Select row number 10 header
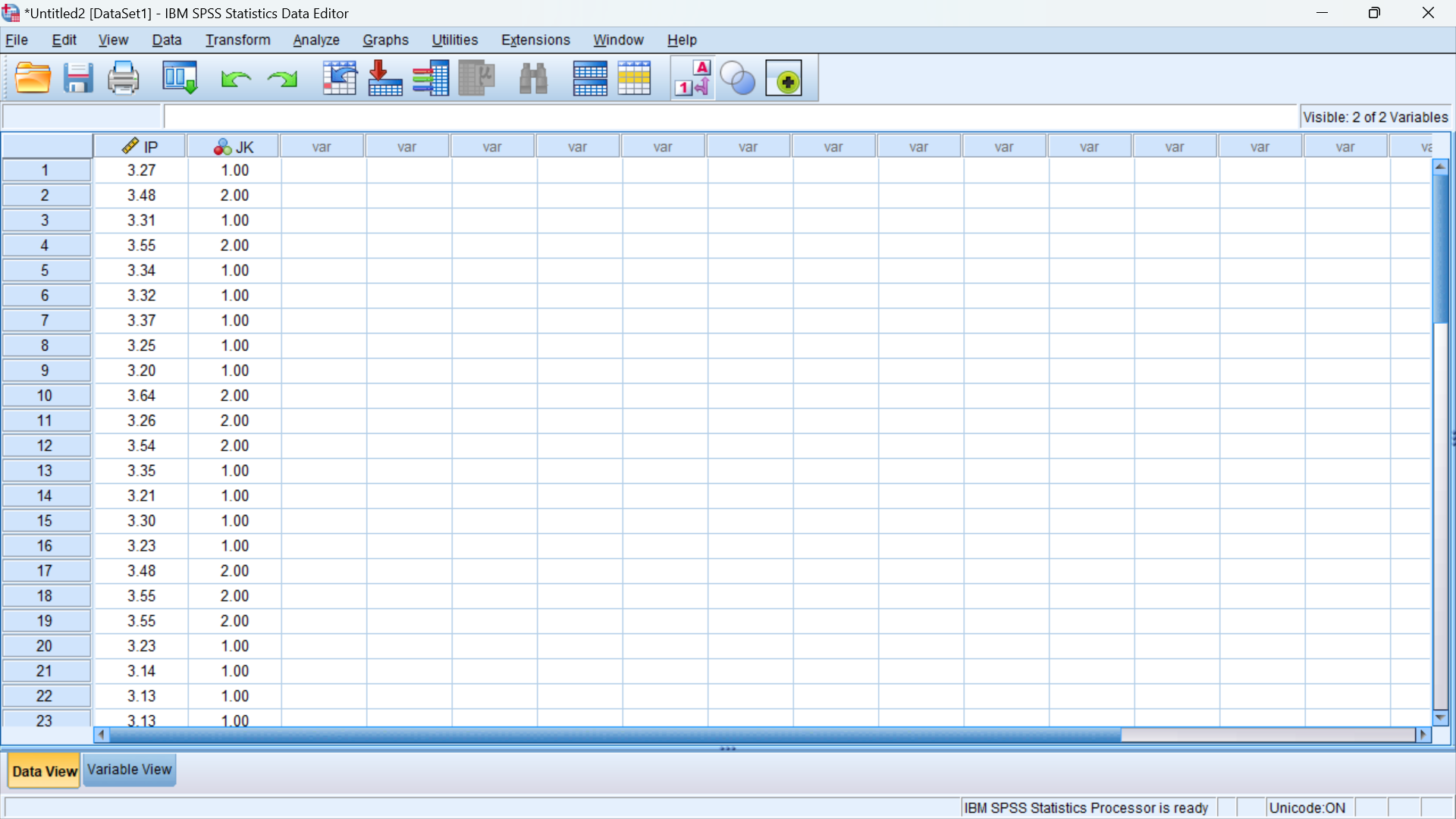This screenshot has width=1456, height=819. coord(45,396)
